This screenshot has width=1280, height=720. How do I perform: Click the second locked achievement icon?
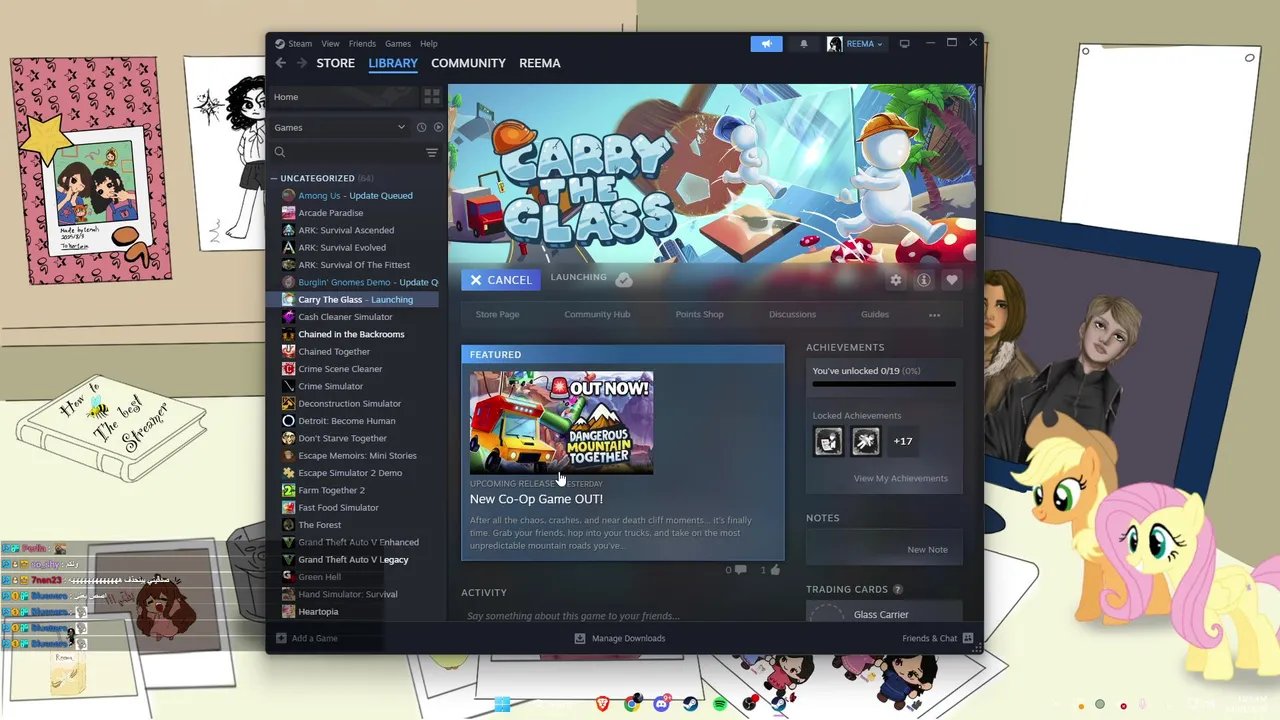[x=866, y=441]
